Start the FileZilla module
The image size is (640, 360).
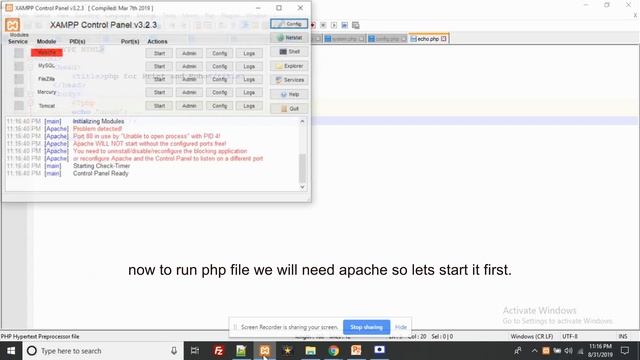159,79
